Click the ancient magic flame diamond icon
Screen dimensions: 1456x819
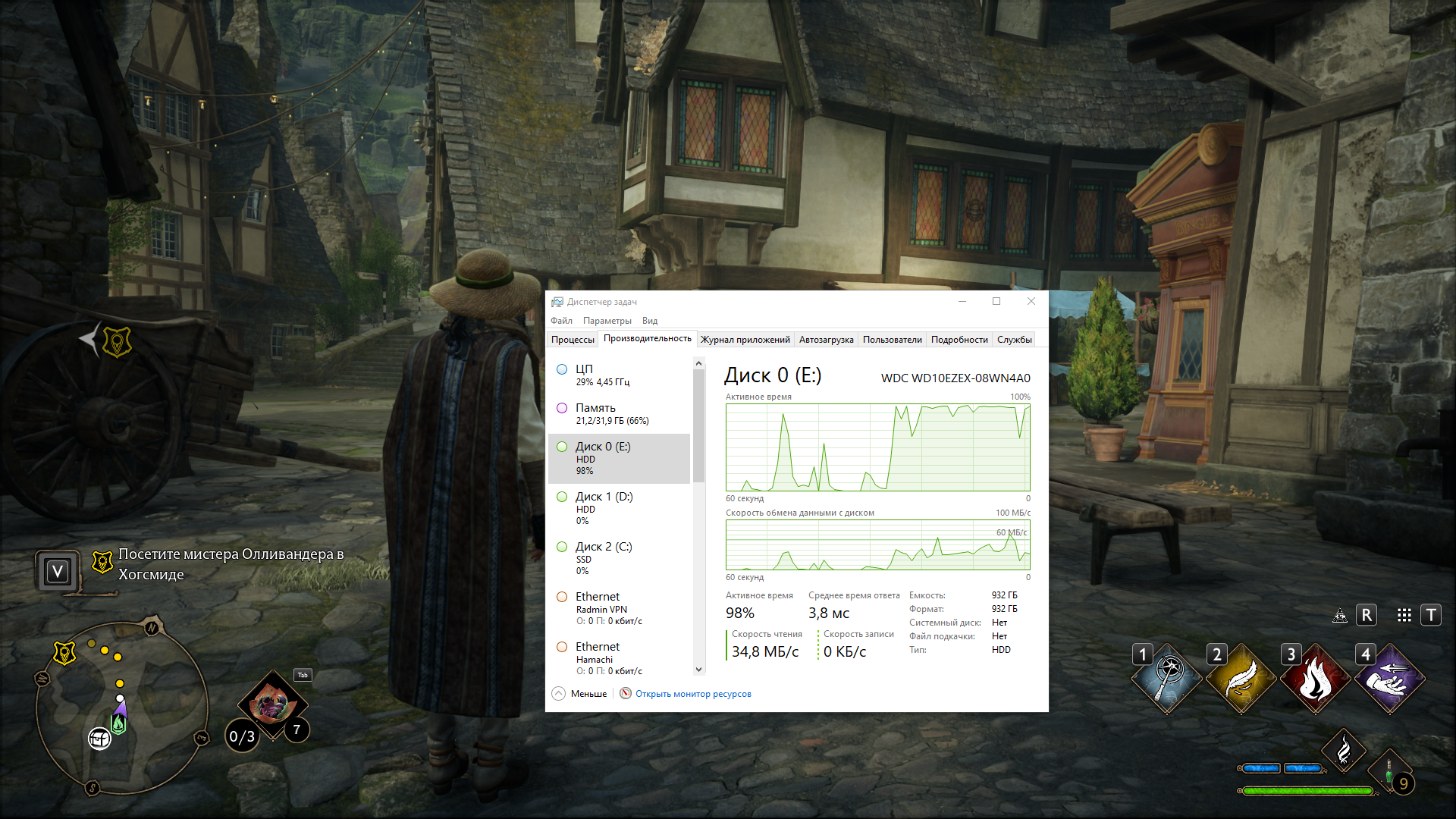[1344, 752]
